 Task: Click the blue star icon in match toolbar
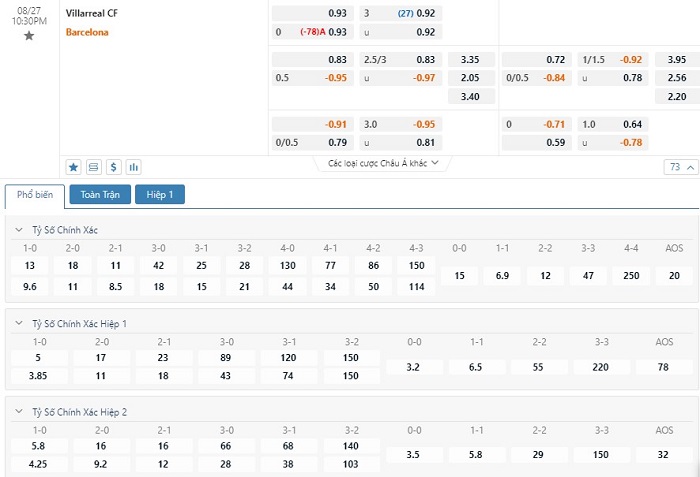coord(74,167)
